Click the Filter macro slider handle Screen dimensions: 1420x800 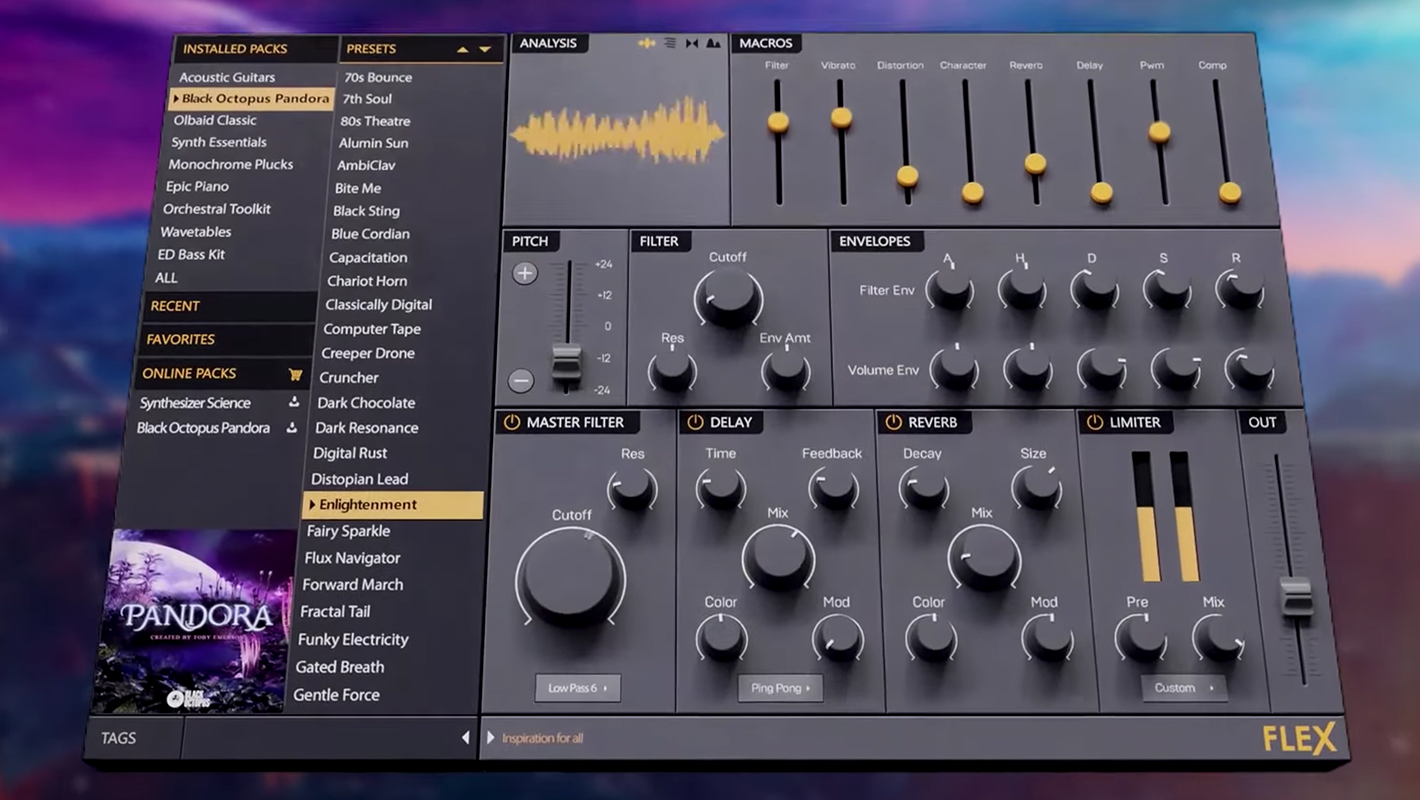pyautogui.click(x=778, y=122)
